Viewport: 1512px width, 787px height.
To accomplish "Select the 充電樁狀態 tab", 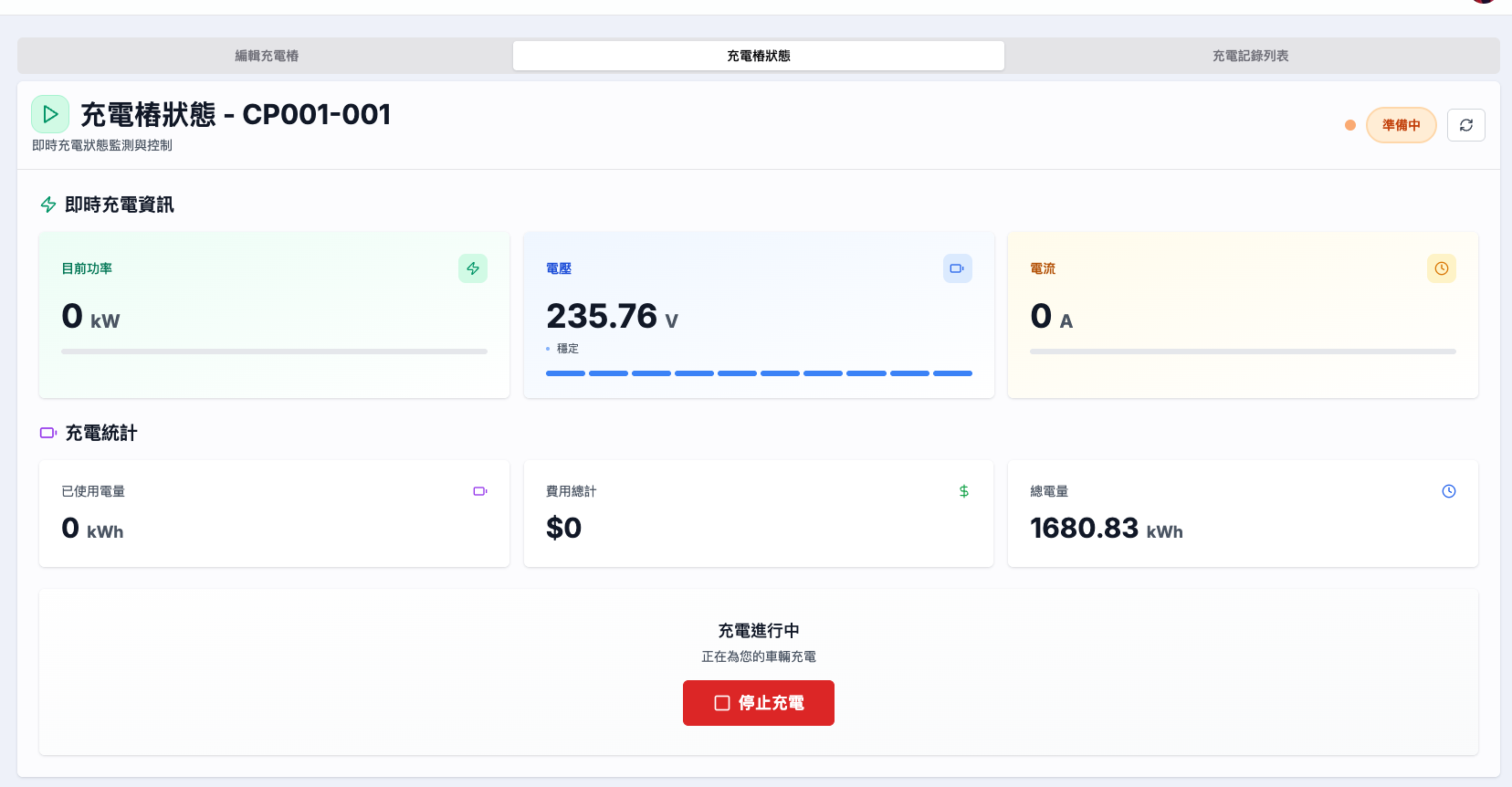I will click(x=758, y=56).
